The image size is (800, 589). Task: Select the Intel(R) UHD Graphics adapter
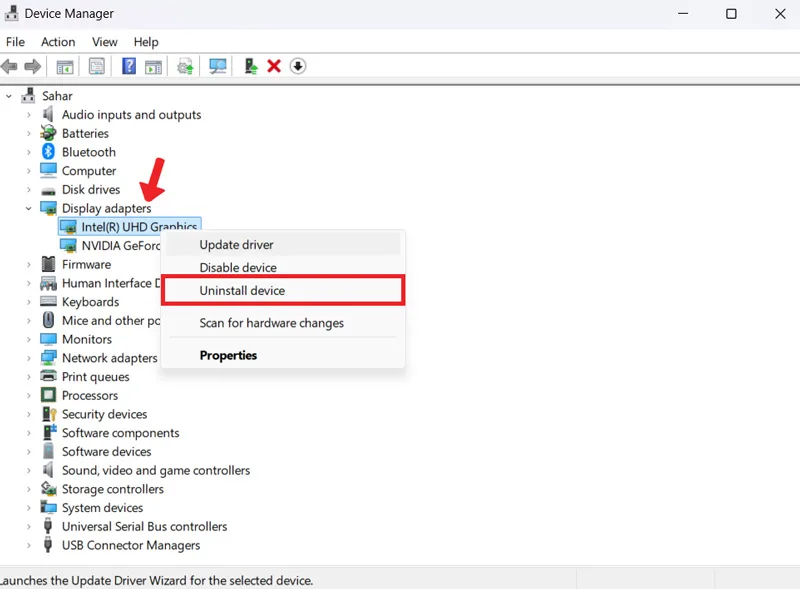point(130,227)
